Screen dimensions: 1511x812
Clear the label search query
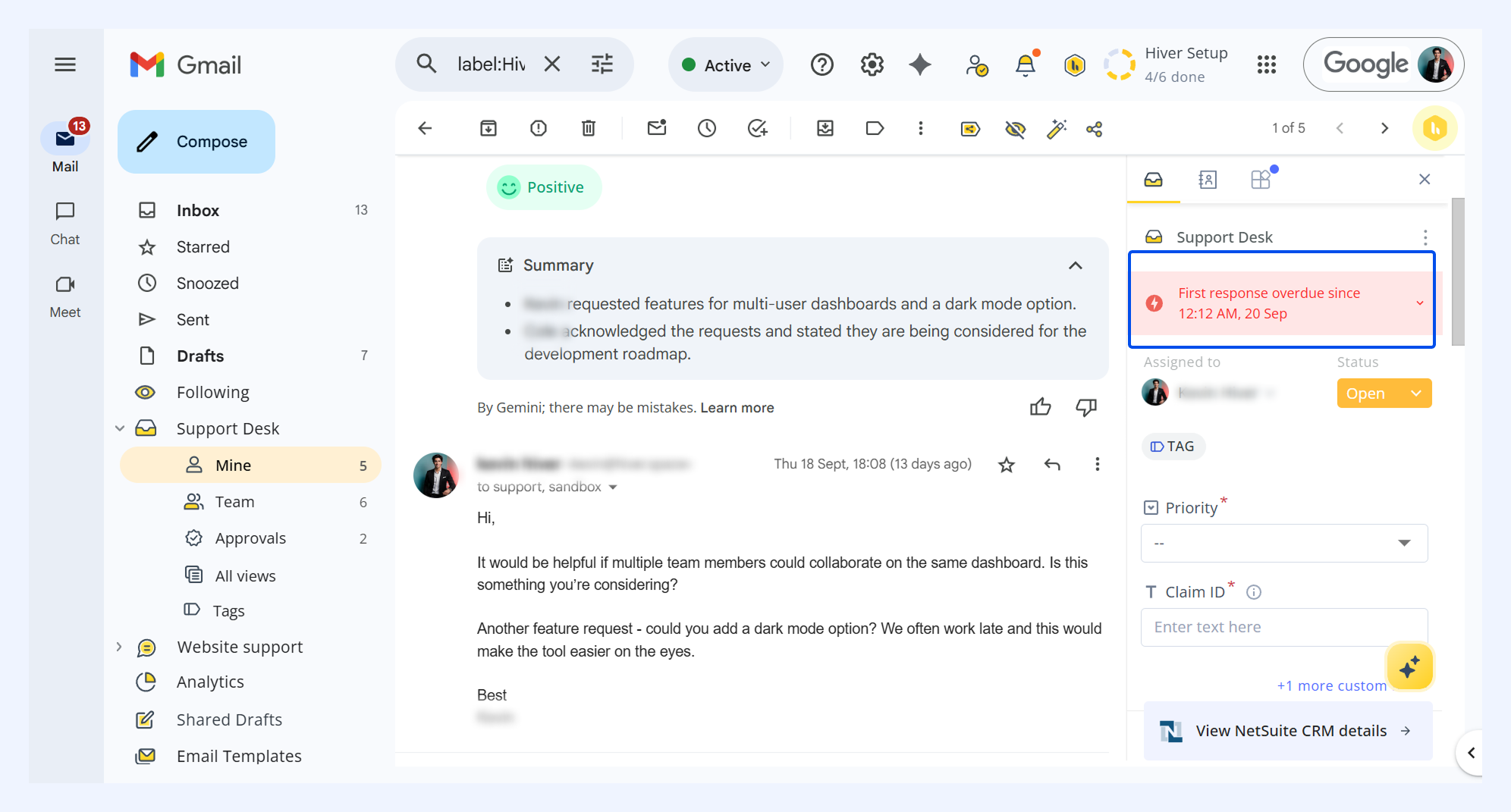tap(552, 64)
